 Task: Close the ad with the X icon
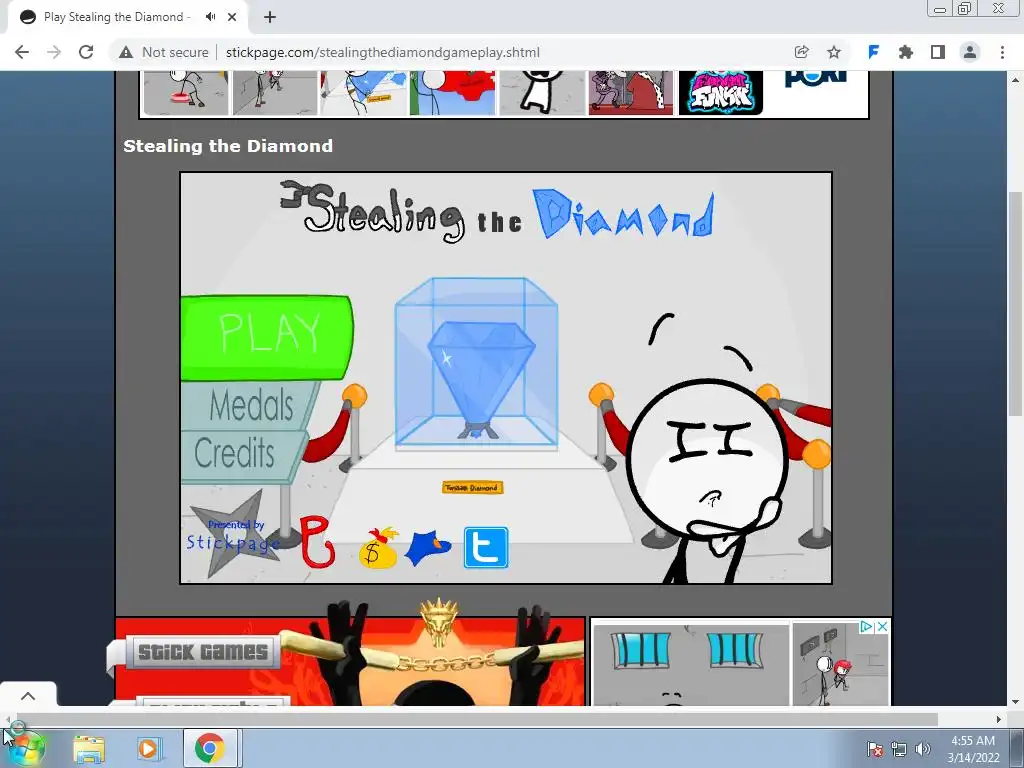click(882, 626)
